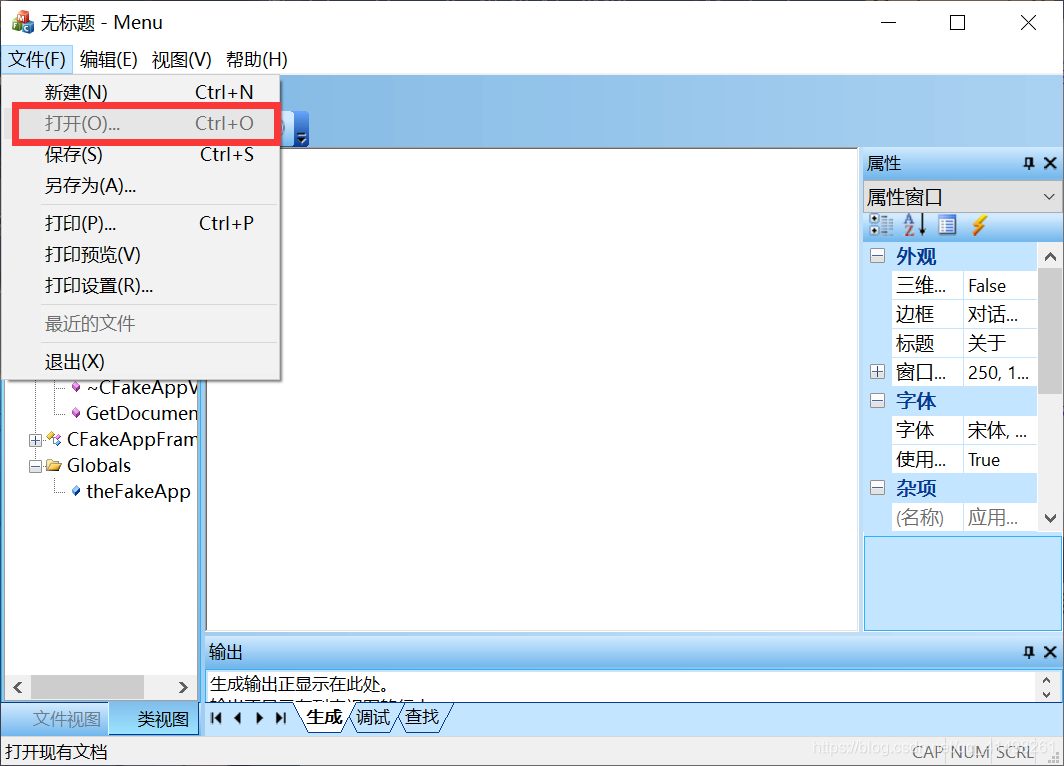This screenshot has width=1064, height=766.
Task: Click properties panel scroll up arrow
Action: point(1050,256)
